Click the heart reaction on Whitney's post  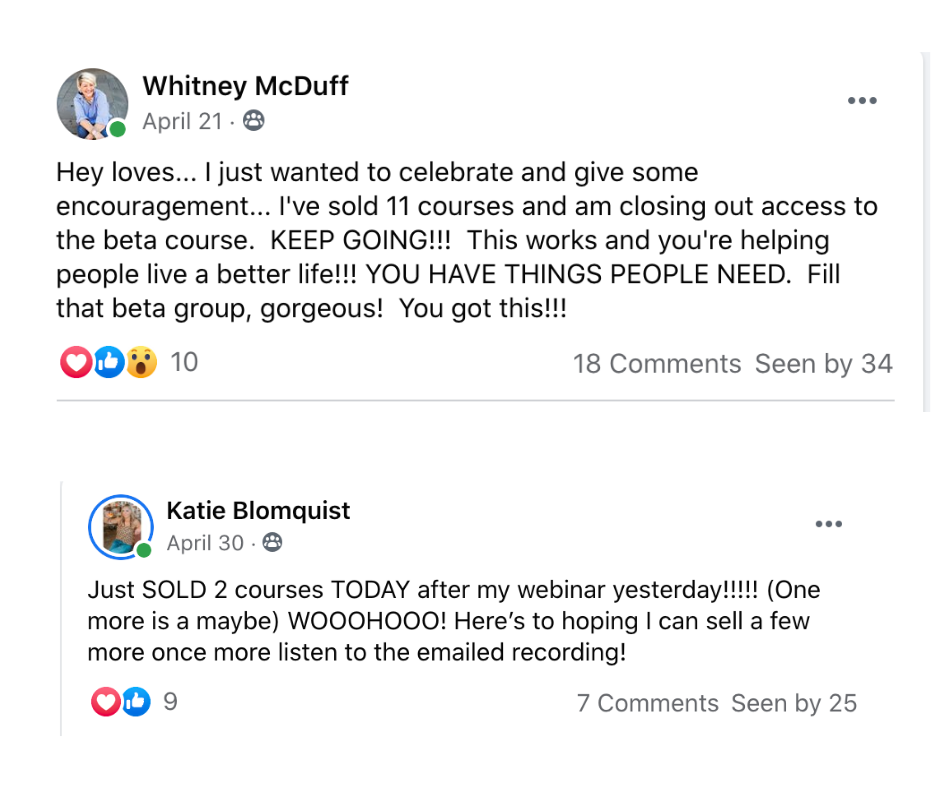76,363
